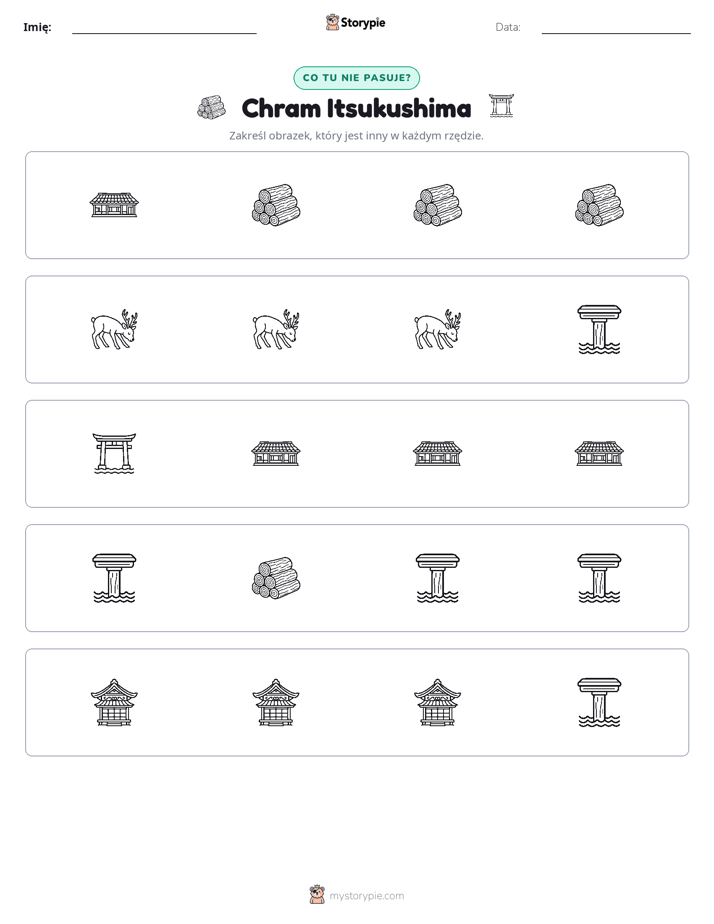This screenshot has height=924, width=714.
Task: Click the last log pile in the first row
Action: pos(599,205)
